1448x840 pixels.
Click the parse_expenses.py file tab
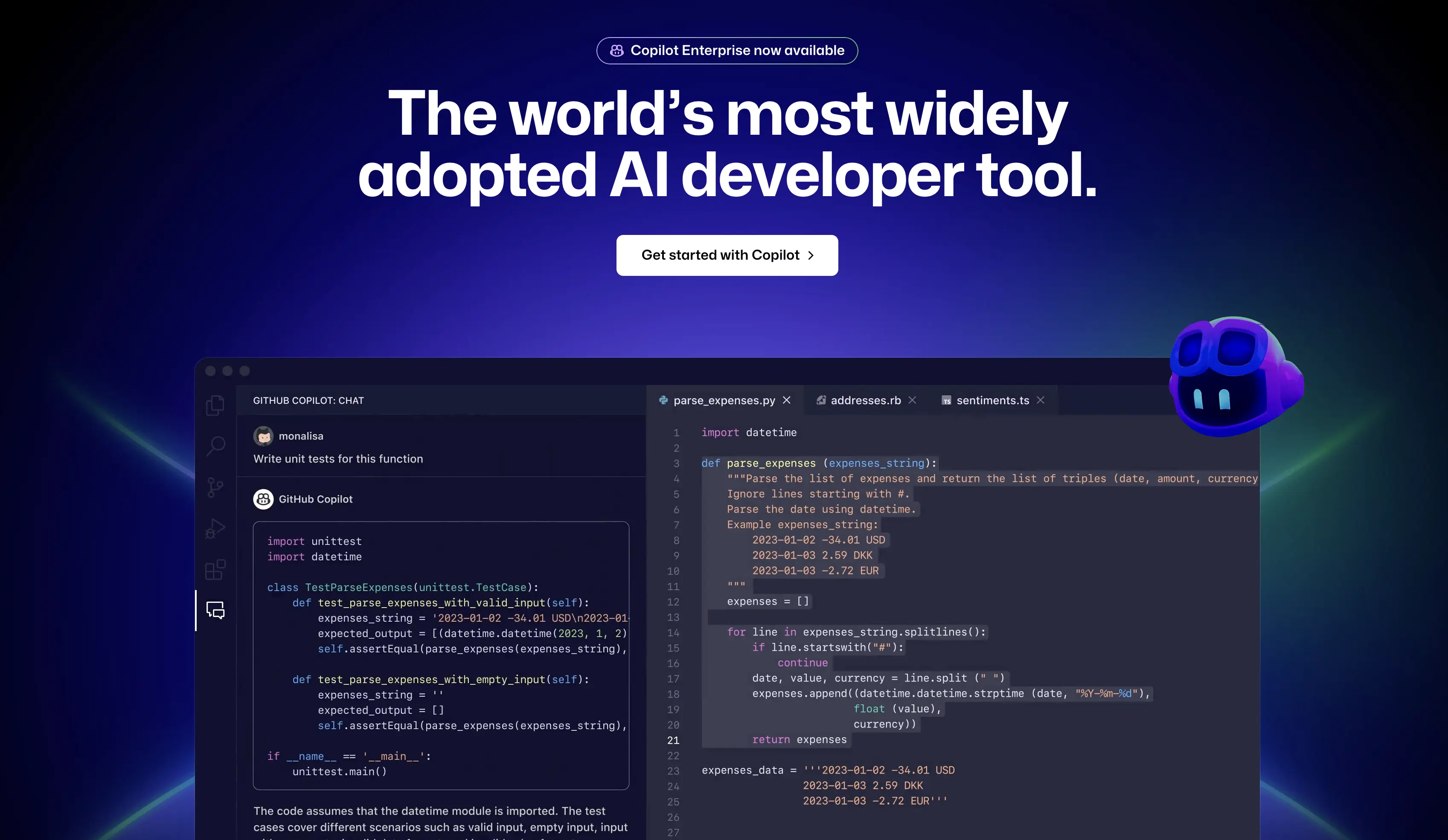724,400
